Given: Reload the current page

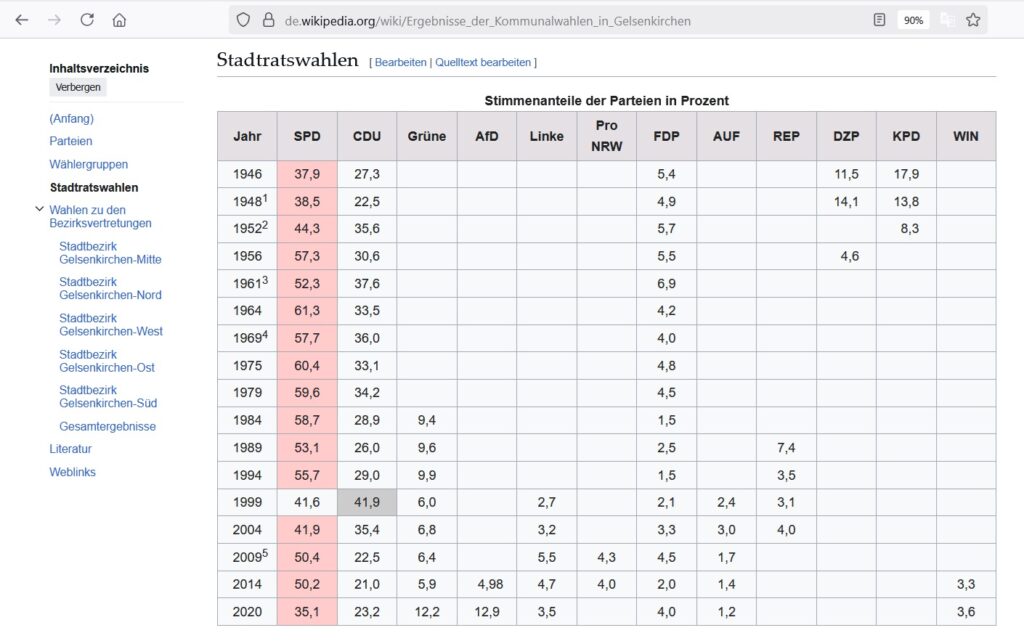Looking at the screenshot, I should click(87, 20).
